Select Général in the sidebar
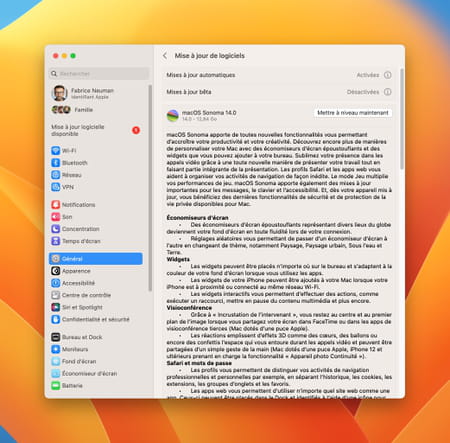This screenshot has width=450, height=443. pyautogui.click(x=96, y=259)
